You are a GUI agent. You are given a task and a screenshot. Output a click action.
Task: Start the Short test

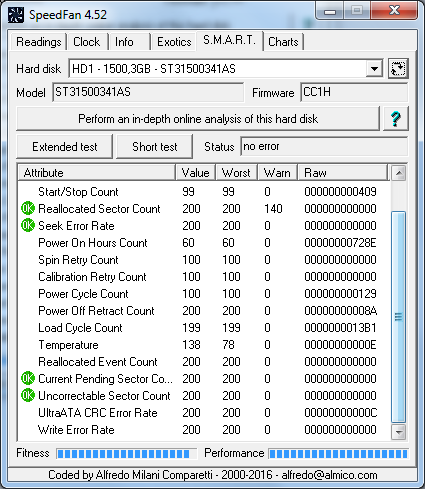155,147
